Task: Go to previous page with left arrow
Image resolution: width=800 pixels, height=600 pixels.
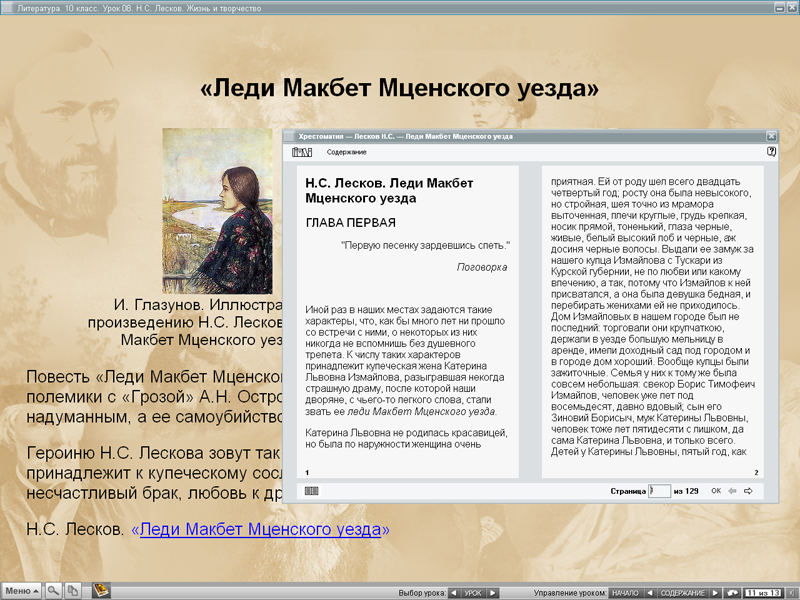Action: pyautogui.click(x=732, y=491)
